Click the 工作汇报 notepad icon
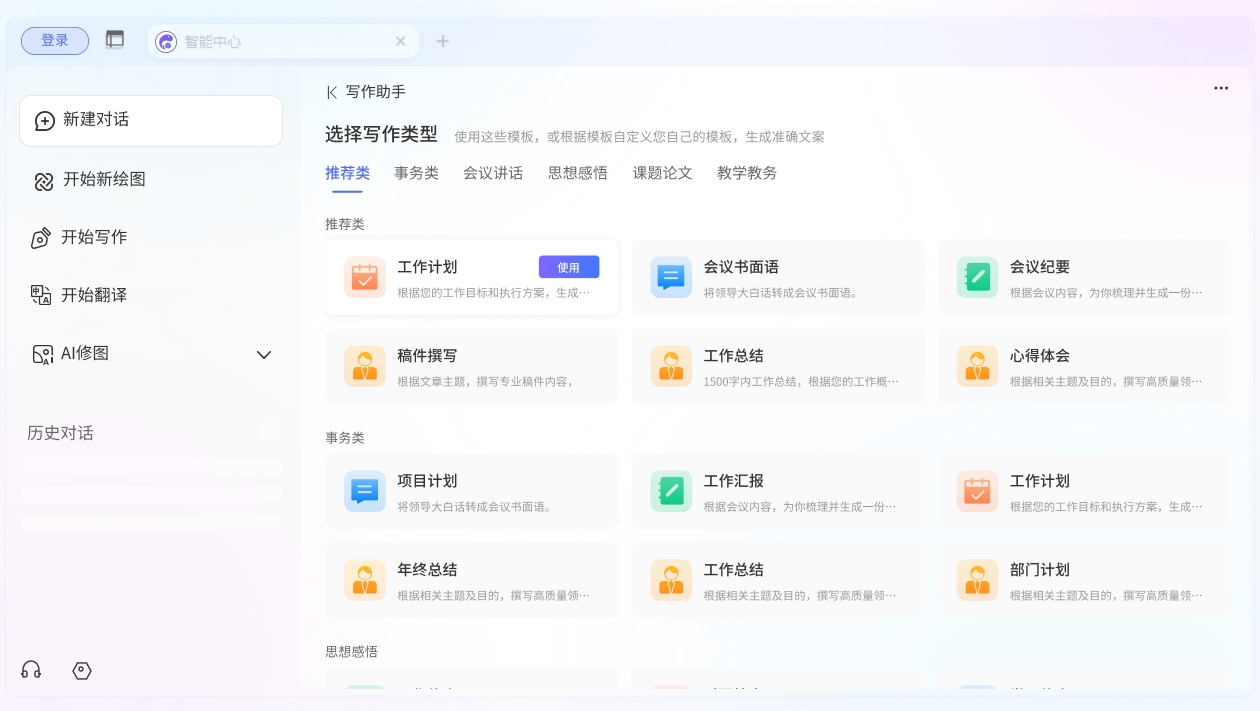The image size is (1260, 711). (x=671, y=491)
